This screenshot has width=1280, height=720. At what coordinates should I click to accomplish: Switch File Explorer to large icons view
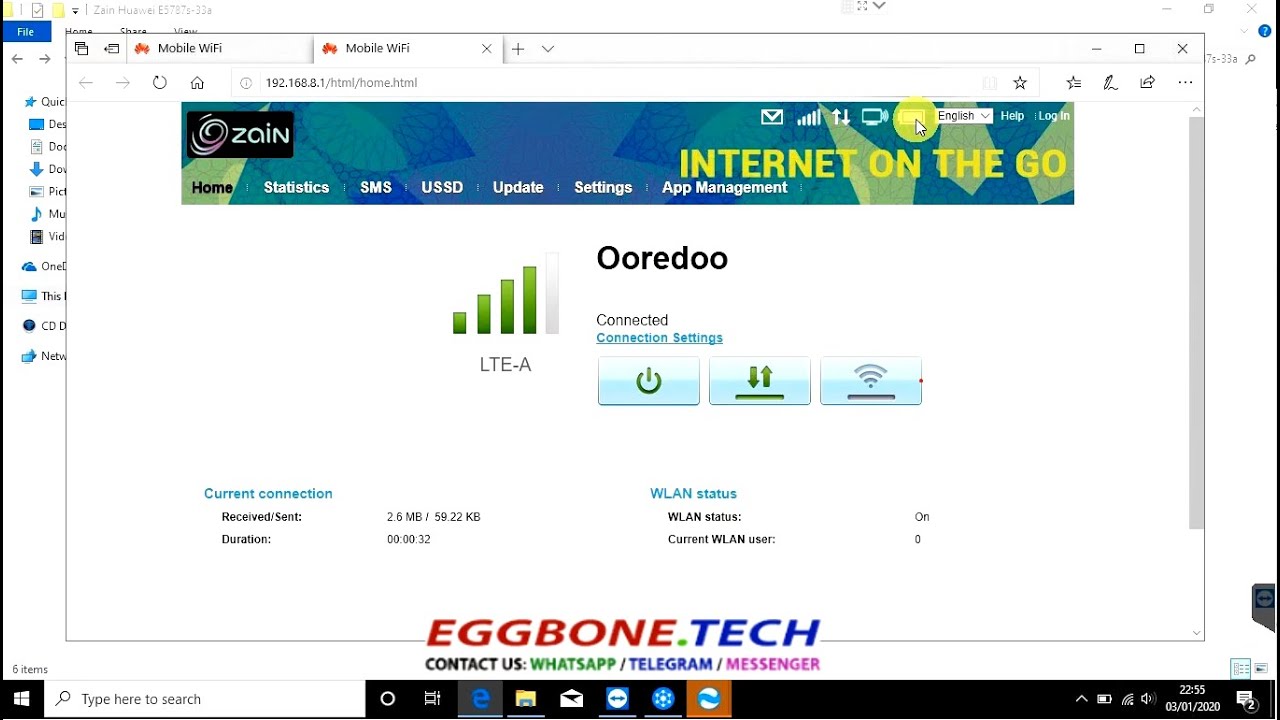pos(1263,669)
